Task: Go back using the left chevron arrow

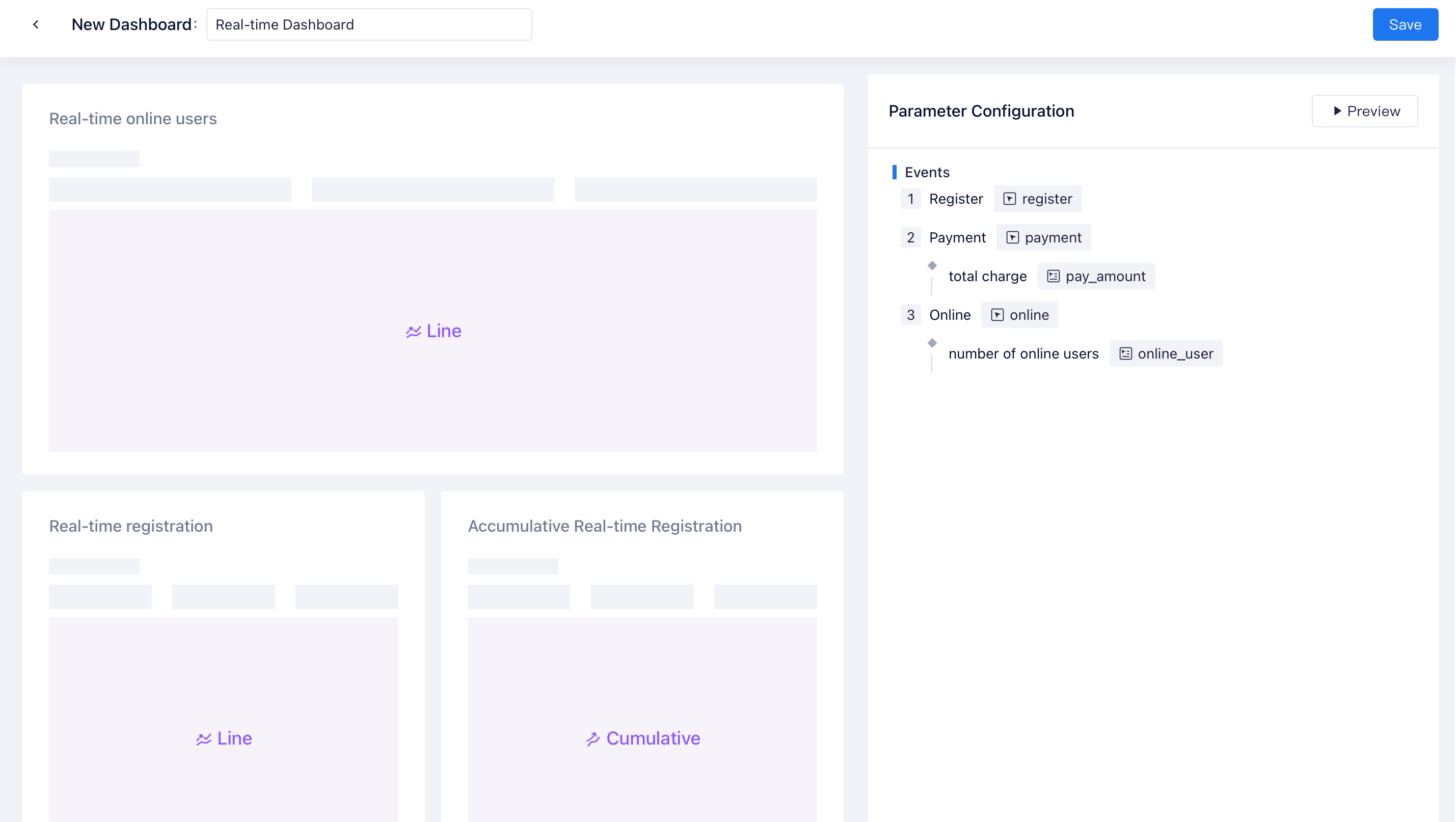Action: (x=36, y=24)
